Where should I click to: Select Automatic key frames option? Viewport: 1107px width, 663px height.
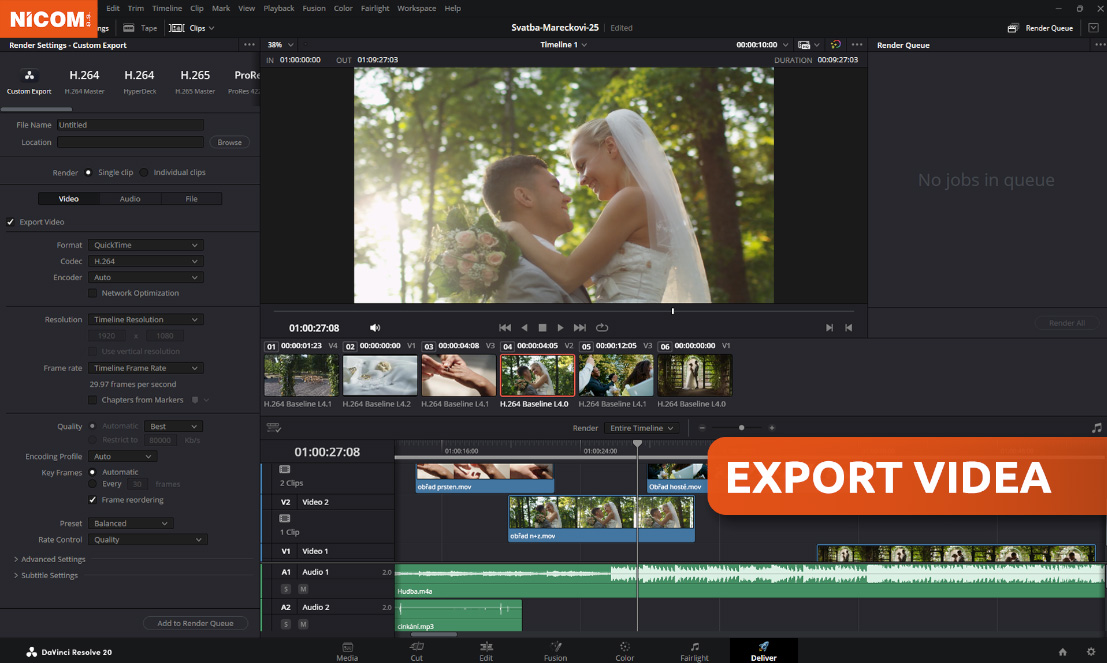[92, 472]
